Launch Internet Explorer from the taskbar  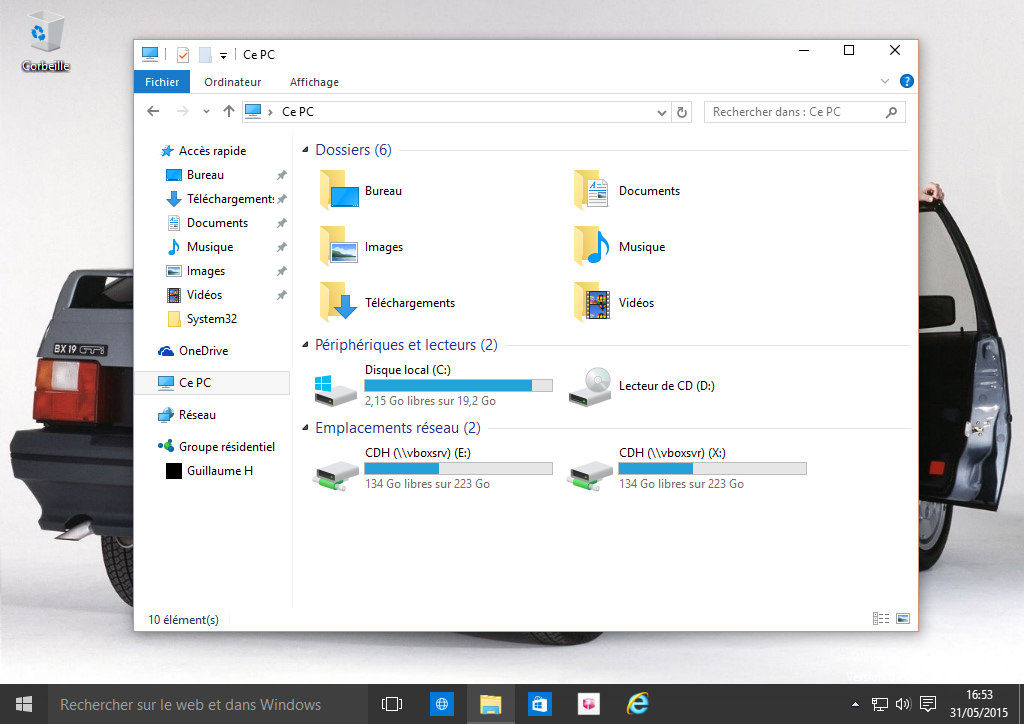point(637,704)
